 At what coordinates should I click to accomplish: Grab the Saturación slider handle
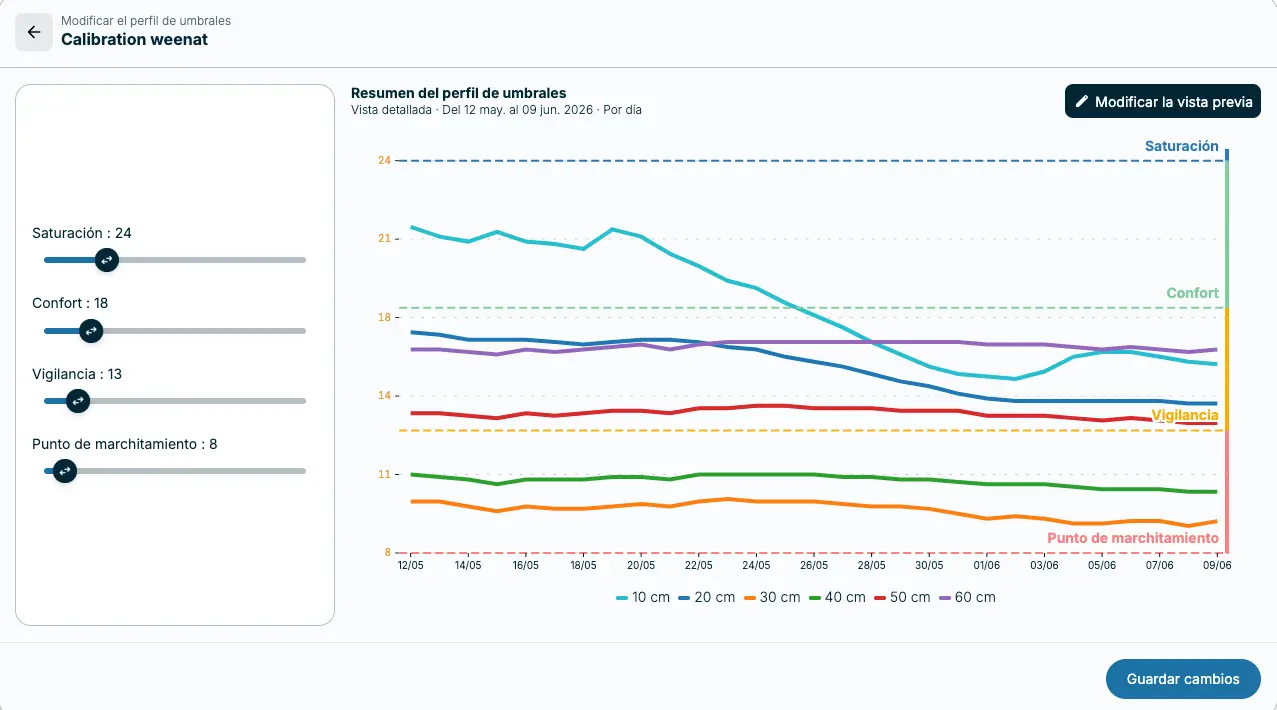coord(107,260)
